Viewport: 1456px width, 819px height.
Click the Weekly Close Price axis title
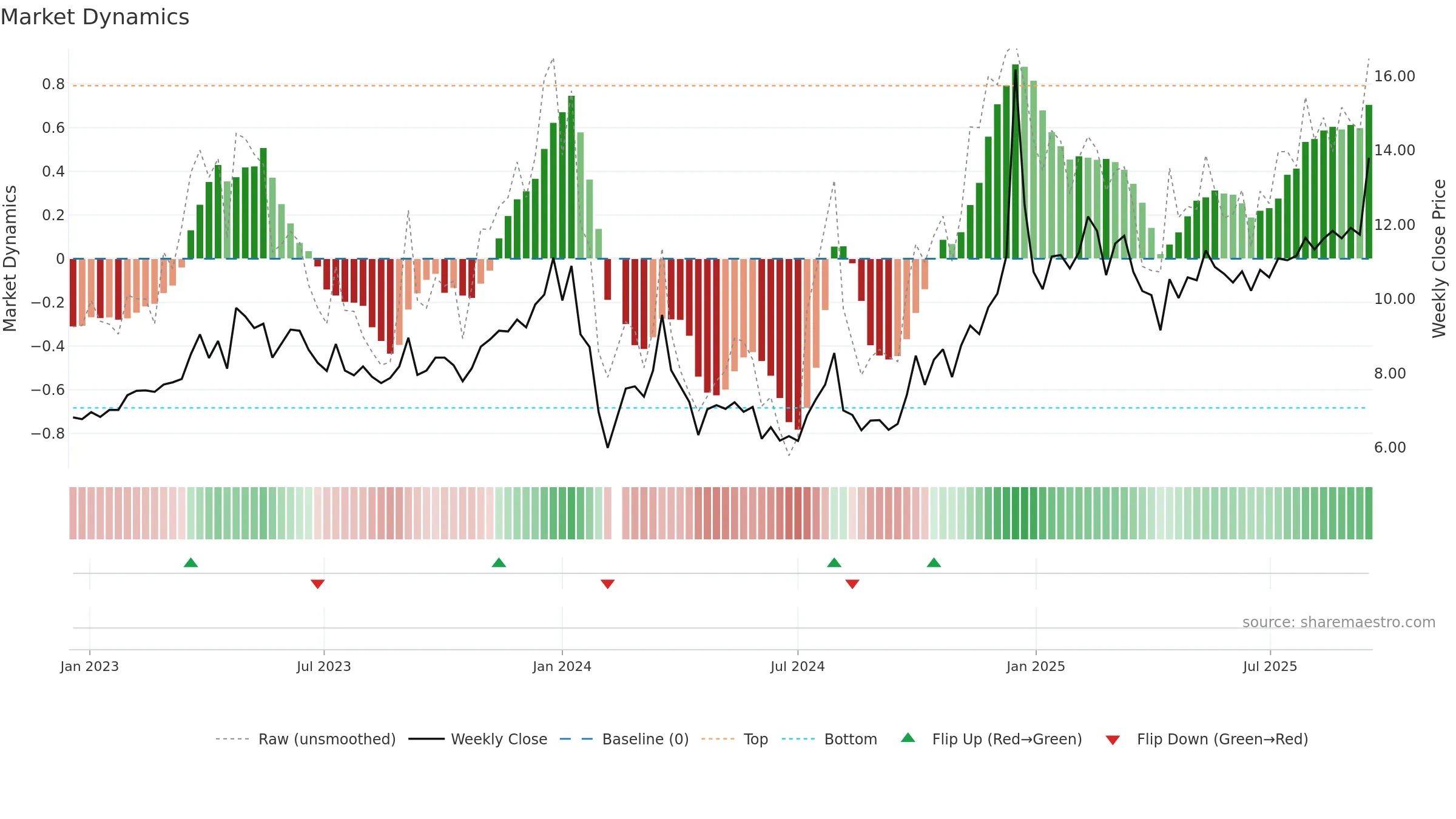point(1439,258)
